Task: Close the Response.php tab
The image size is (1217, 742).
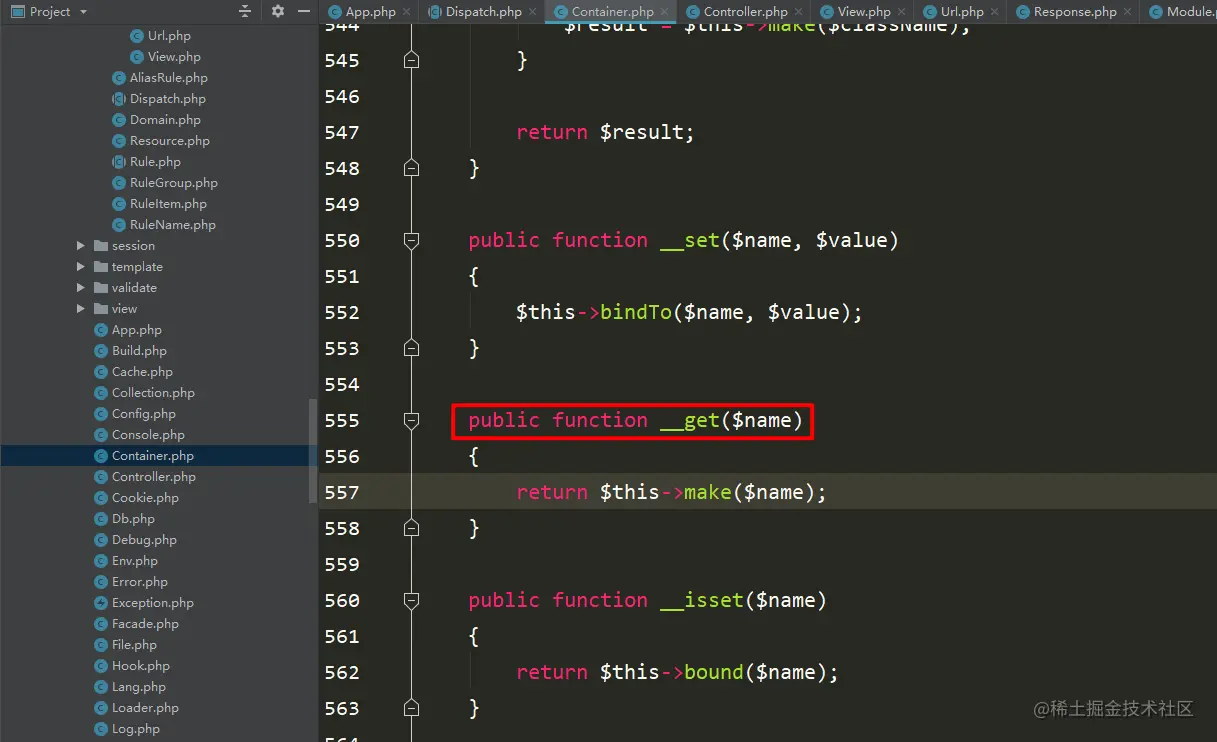Action: pos(1128,12)
